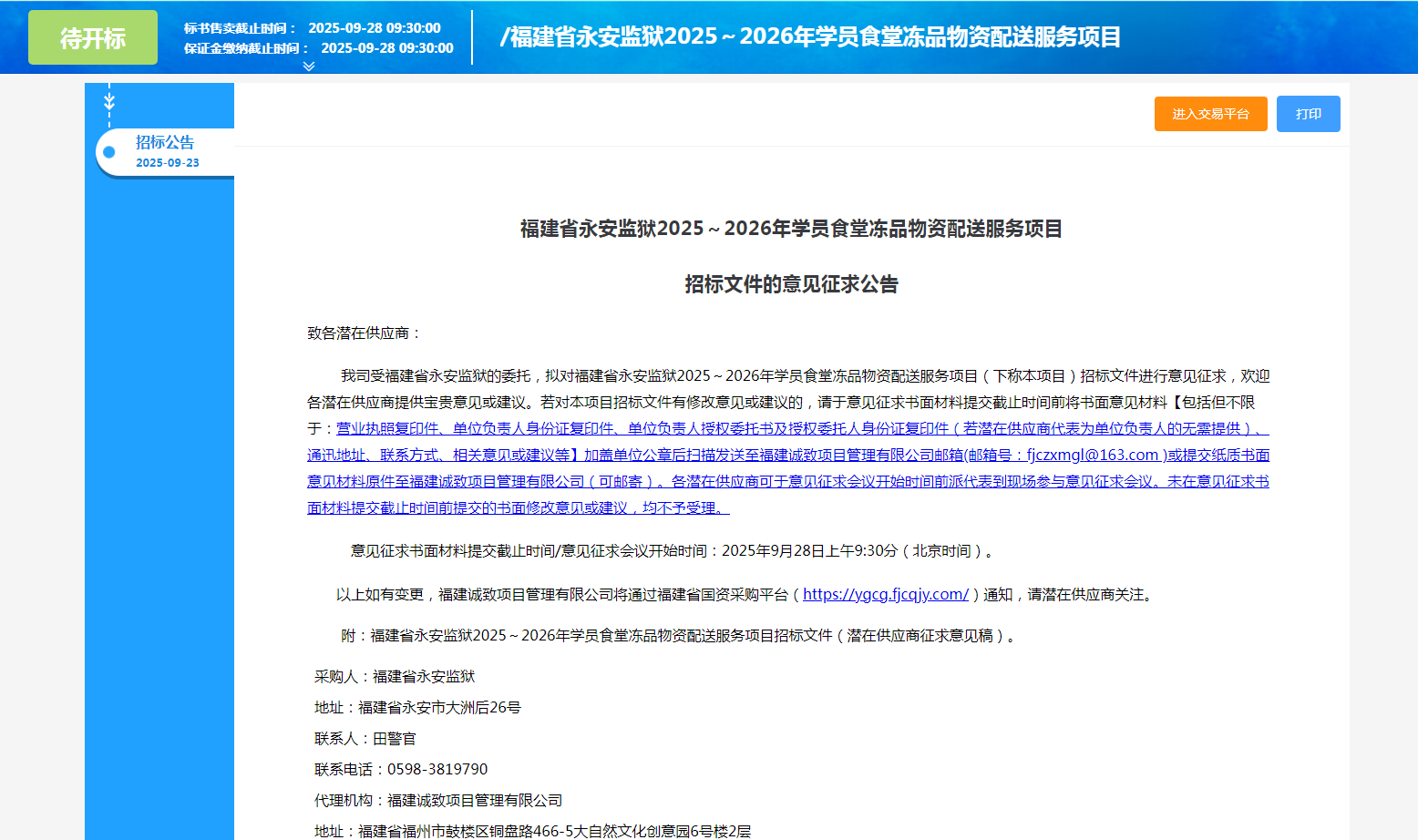Click the 地址：福建省永安市大洲后26号 line
The width and height of the screenshot is (1418, 840).
pyautogui.click(x=417, y=708)
